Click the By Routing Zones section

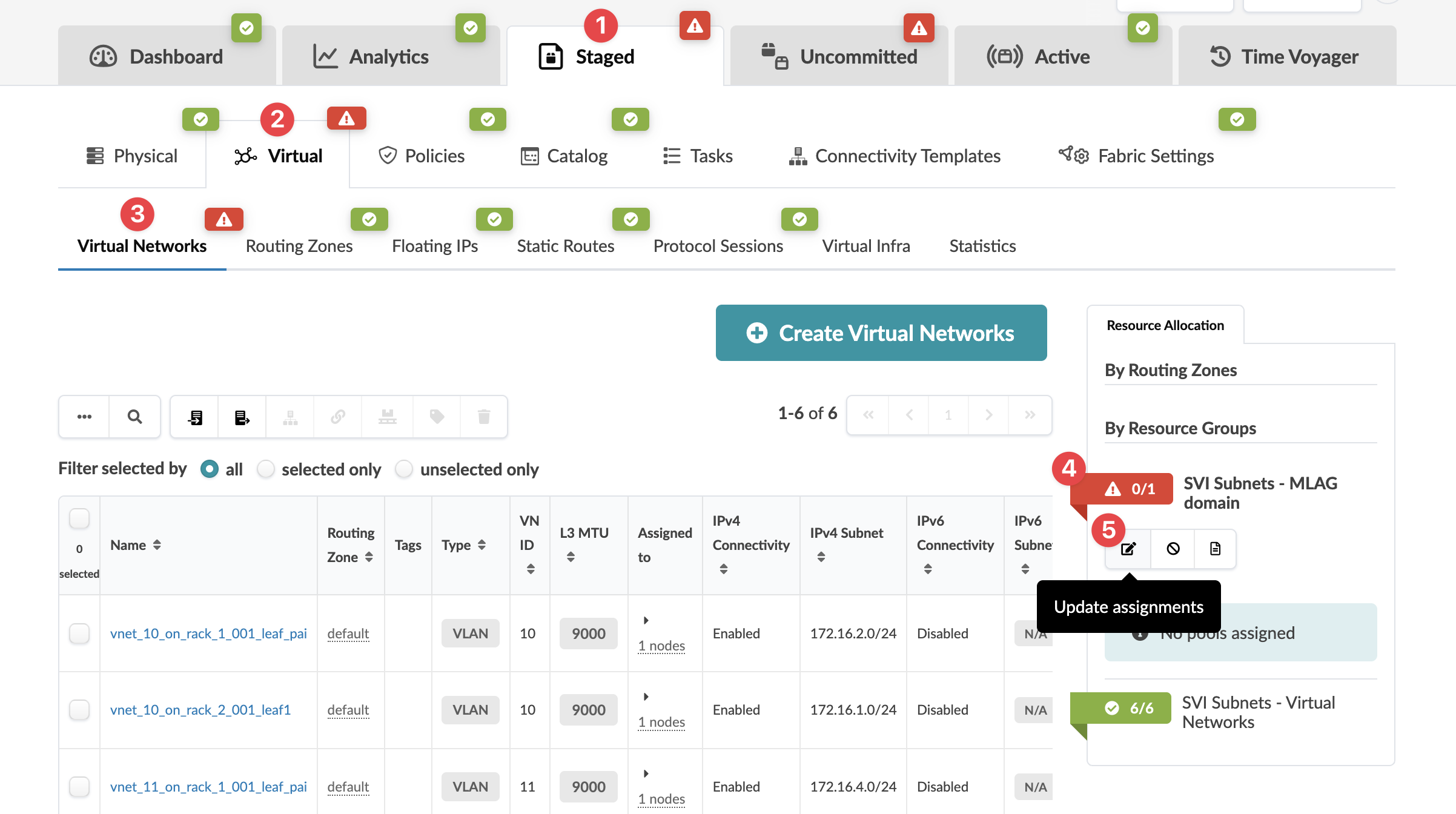[x=1170, y=370]
